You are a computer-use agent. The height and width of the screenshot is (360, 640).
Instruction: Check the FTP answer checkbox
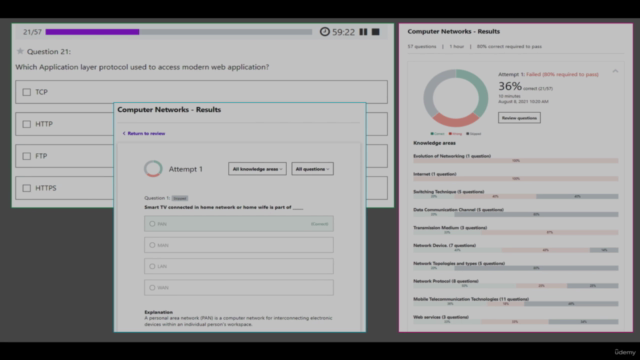click(x=27, y=156)
